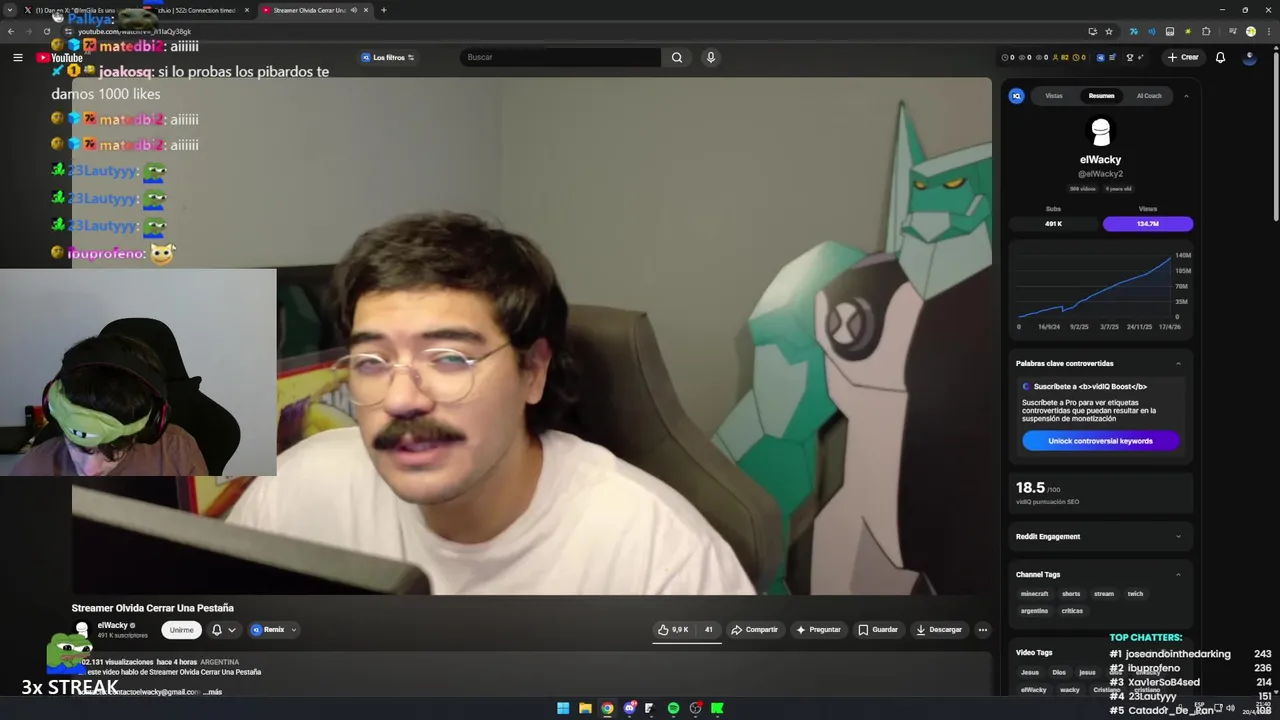Click the browser address bar URL
1280x720 pixels.
[x=135, y=32]
